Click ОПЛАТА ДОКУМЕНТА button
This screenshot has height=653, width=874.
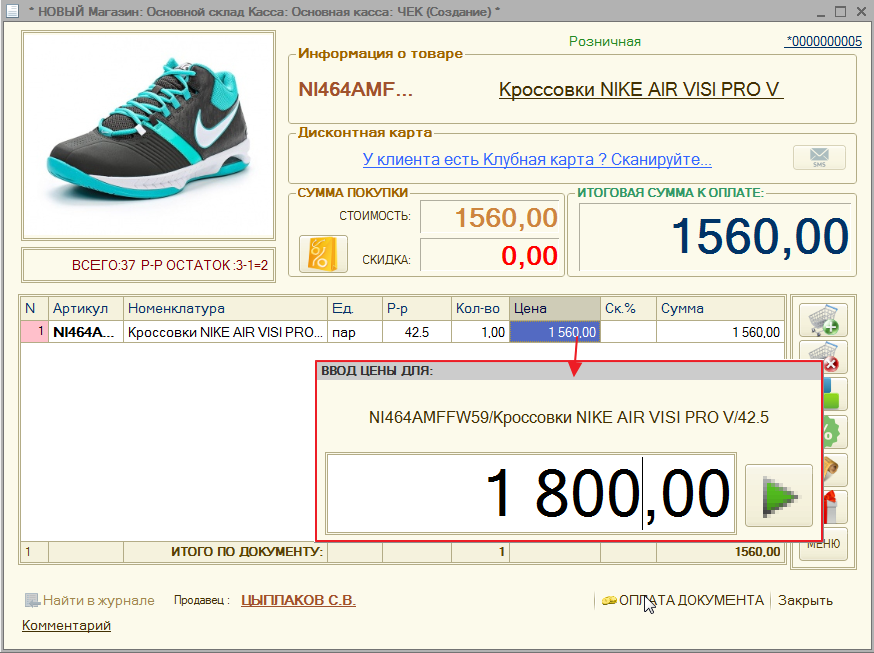(x=683, y=600)
